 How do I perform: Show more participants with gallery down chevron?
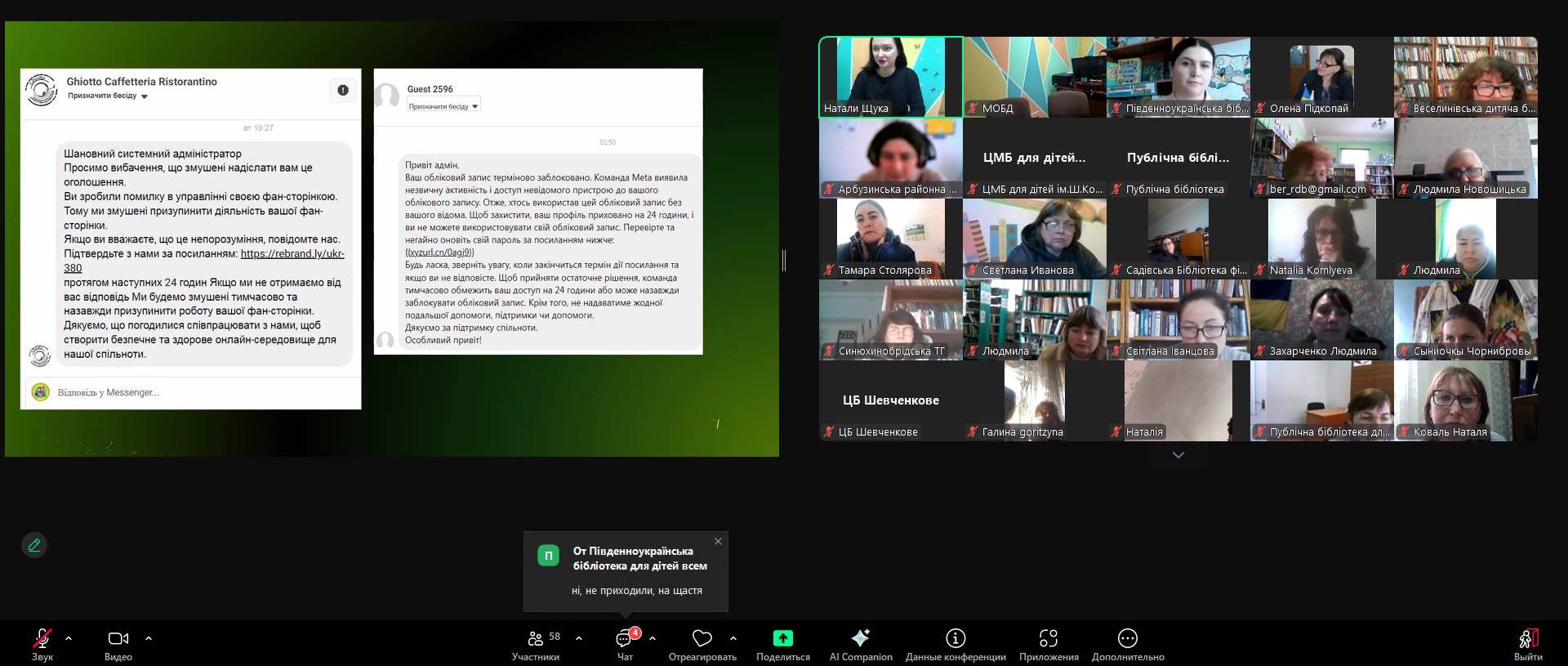[1178, 455]
